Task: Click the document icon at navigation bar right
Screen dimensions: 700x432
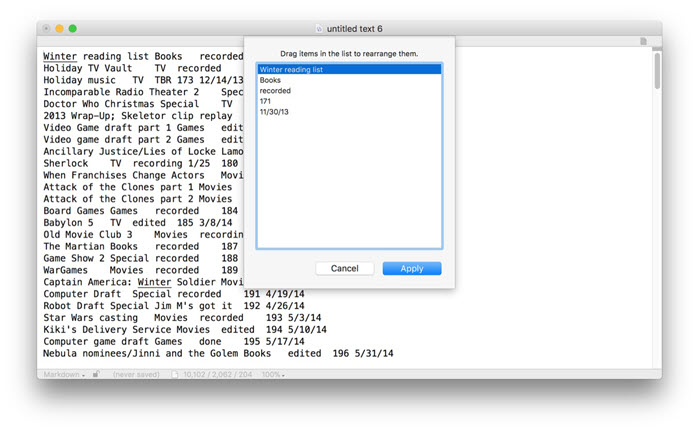Action: (x=643, y=41)
